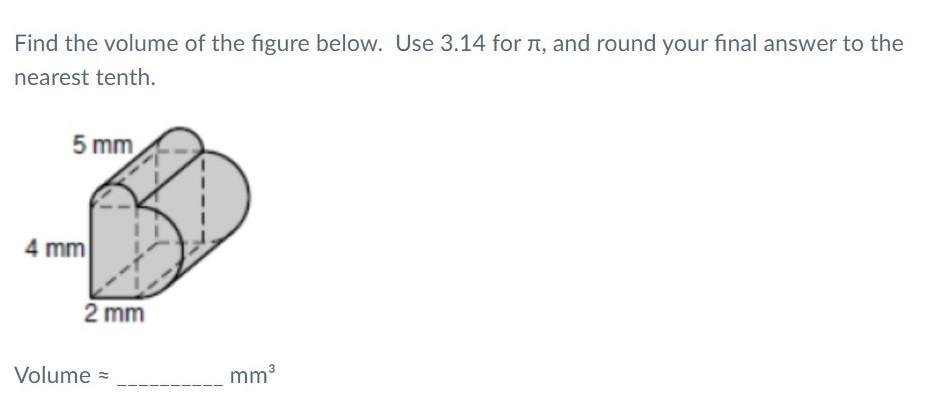Select the composite solid figure image

138,224
